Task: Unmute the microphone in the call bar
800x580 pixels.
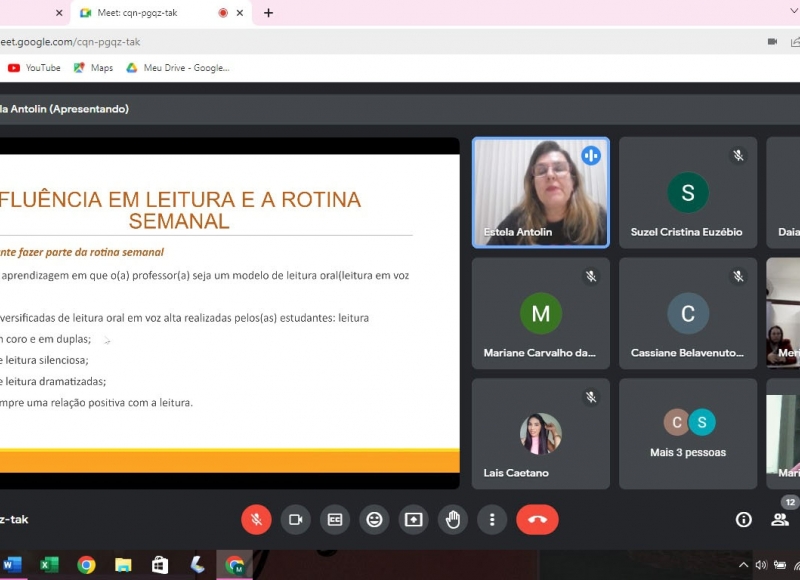Action: pyautogui.click(x=256, y=519)
